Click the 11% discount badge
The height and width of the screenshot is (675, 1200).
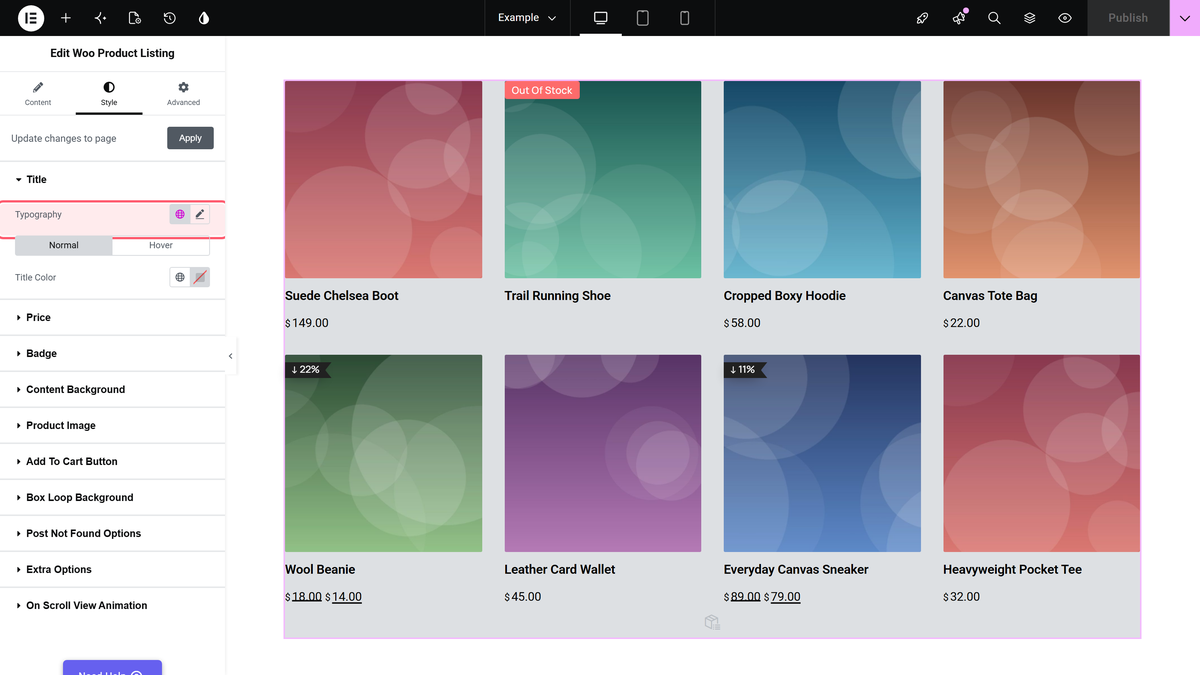pyautogui.click(x=743, y=369)
